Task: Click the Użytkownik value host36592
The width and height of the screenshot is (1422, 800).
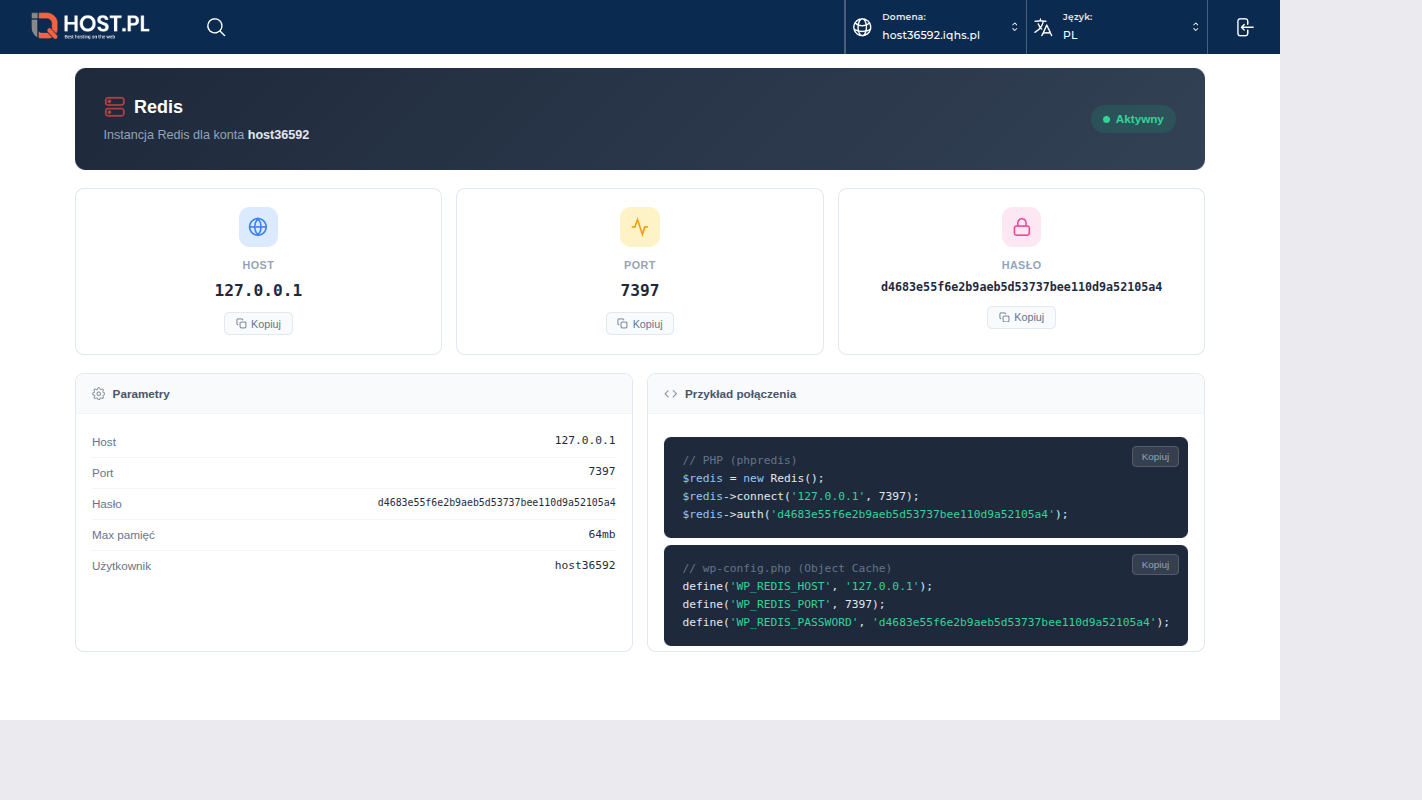Action: [585, 565]
